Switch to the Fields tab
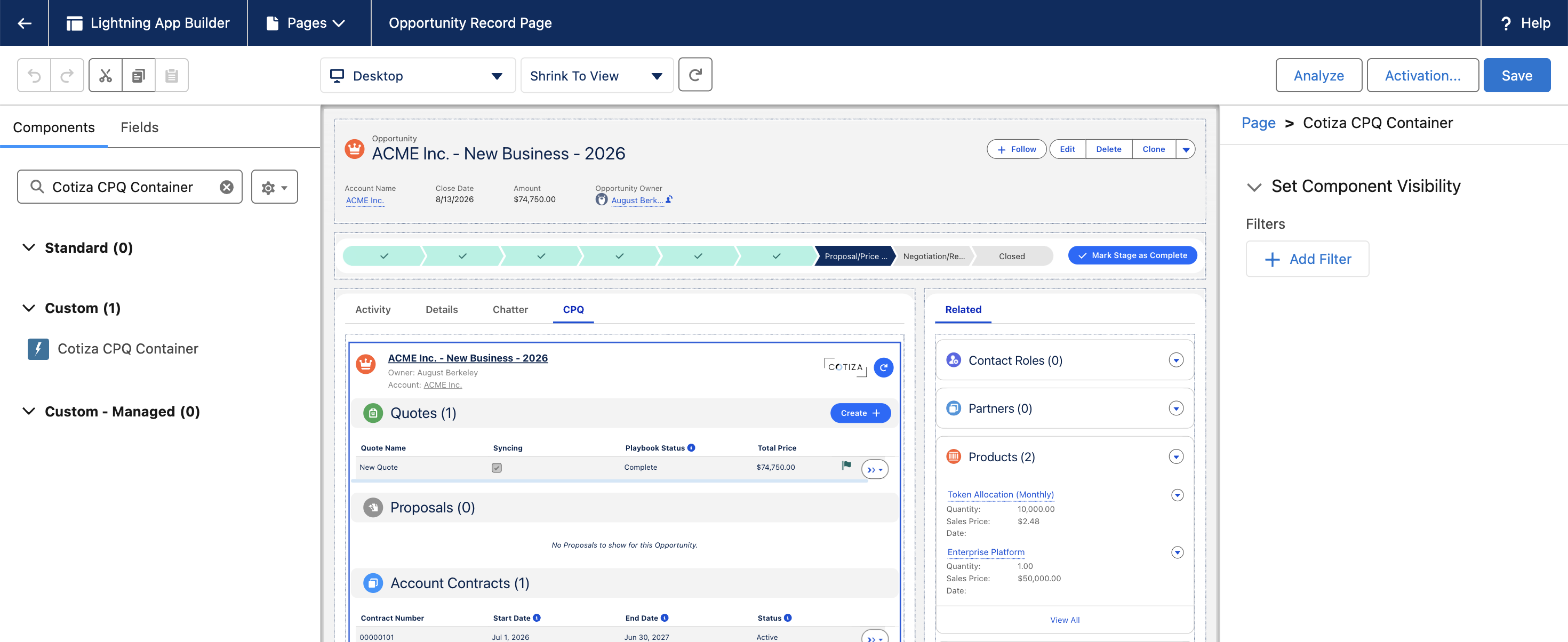Screen dimensions: 1568x642 click(x=139, y=127)
